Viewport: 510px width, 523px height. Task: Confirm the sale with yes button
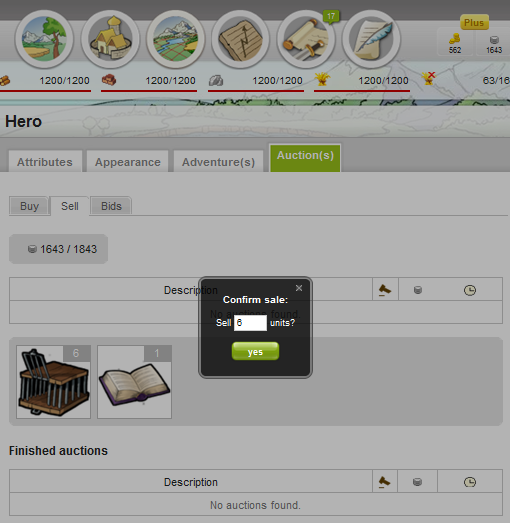[x=255, y=351]
